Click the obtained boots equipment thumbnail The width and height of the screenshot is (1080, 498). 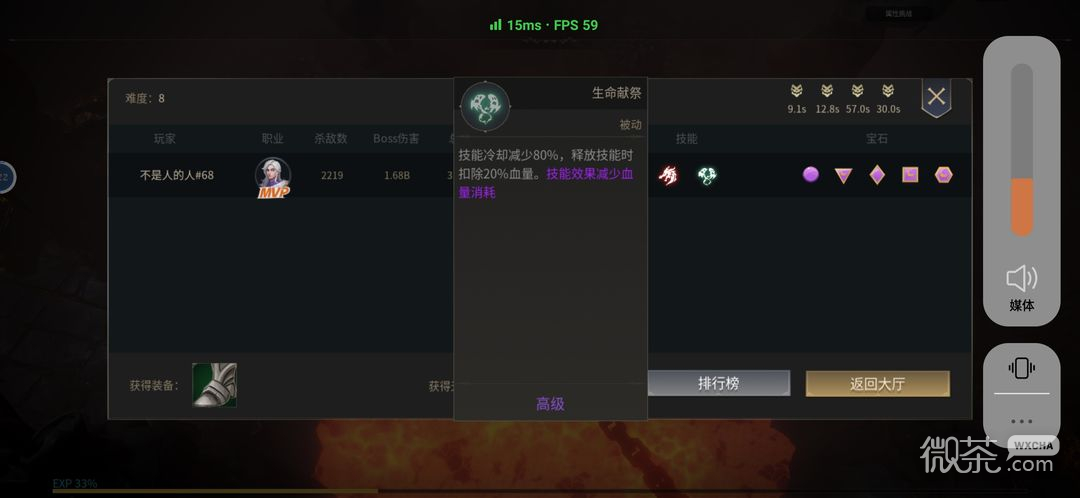pos(214,385)
